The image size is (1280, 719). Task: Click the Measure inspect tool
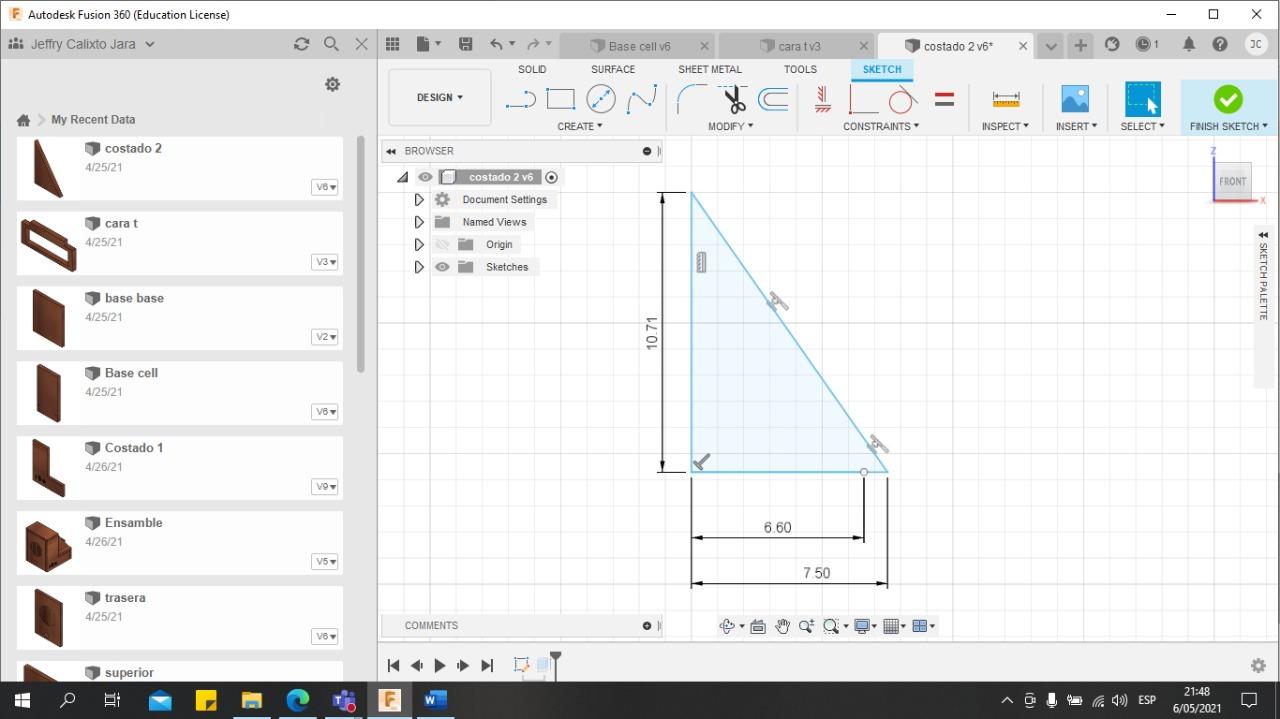coord(1006,99)
